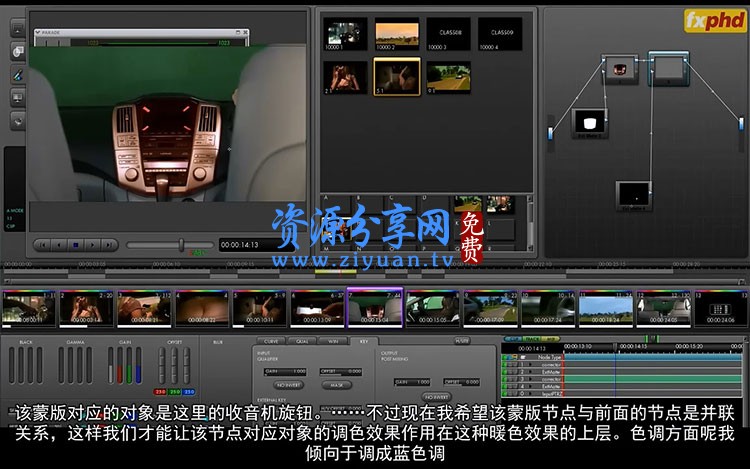Image resolution: width=750 pixels, height=469 pixels.
Task: Play forward with the right arrow button
Action: tap(92, 245)
